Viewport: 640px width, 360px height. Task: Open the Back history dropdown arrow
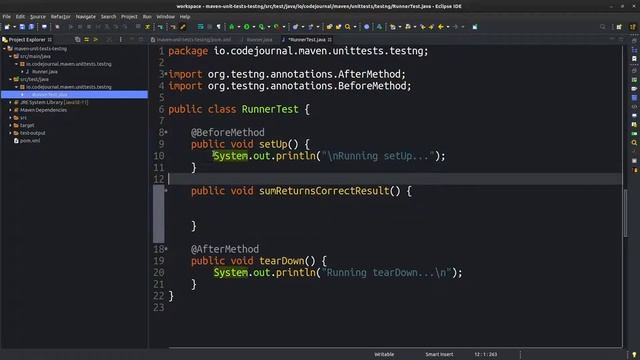(448, 27)
